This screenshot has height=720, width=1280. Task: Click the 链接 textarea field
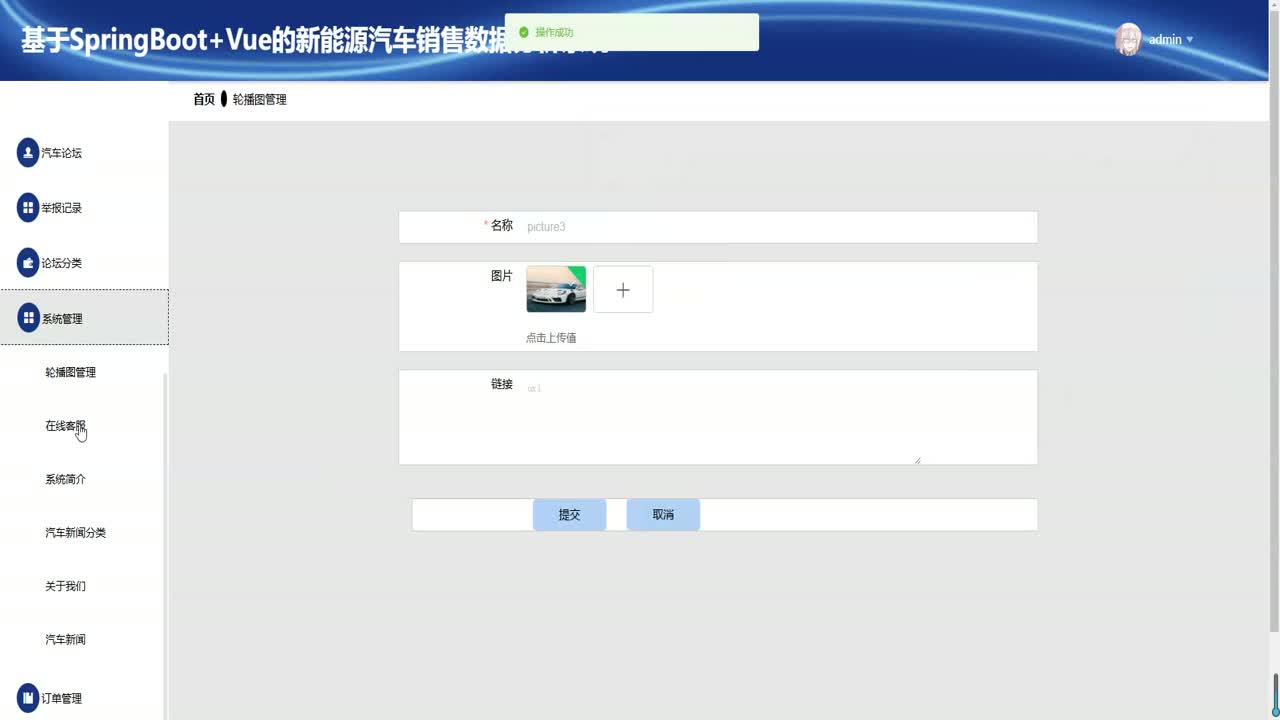720,418
